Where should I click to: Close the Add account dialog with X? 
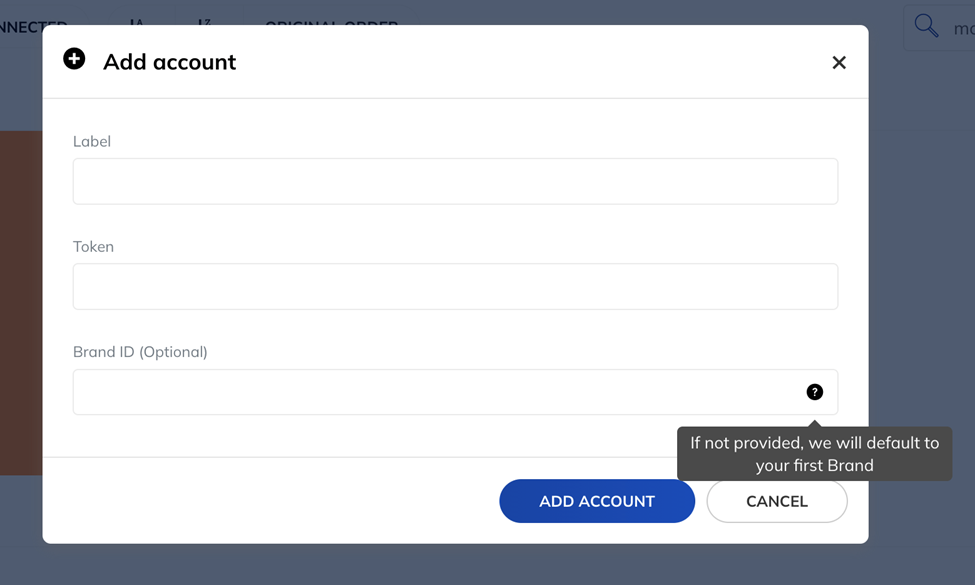pos(839,62)
